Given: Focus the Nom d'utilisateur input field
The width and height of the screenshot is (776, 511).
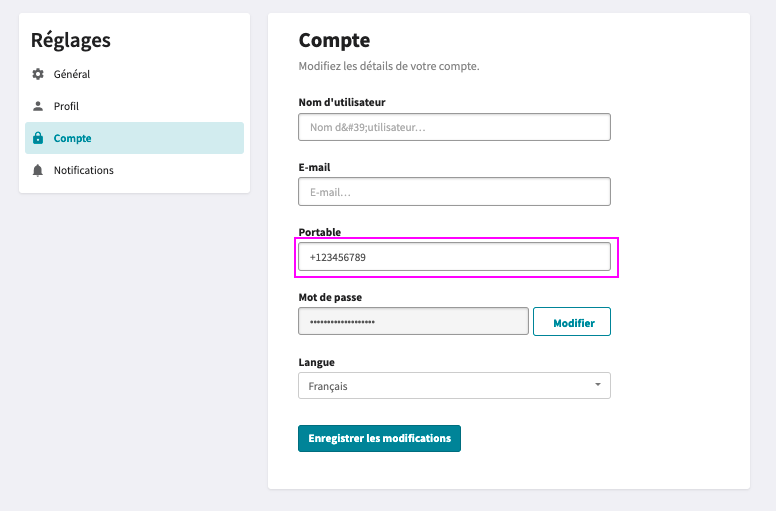Looking at the screenshot, I should (454, 127).
